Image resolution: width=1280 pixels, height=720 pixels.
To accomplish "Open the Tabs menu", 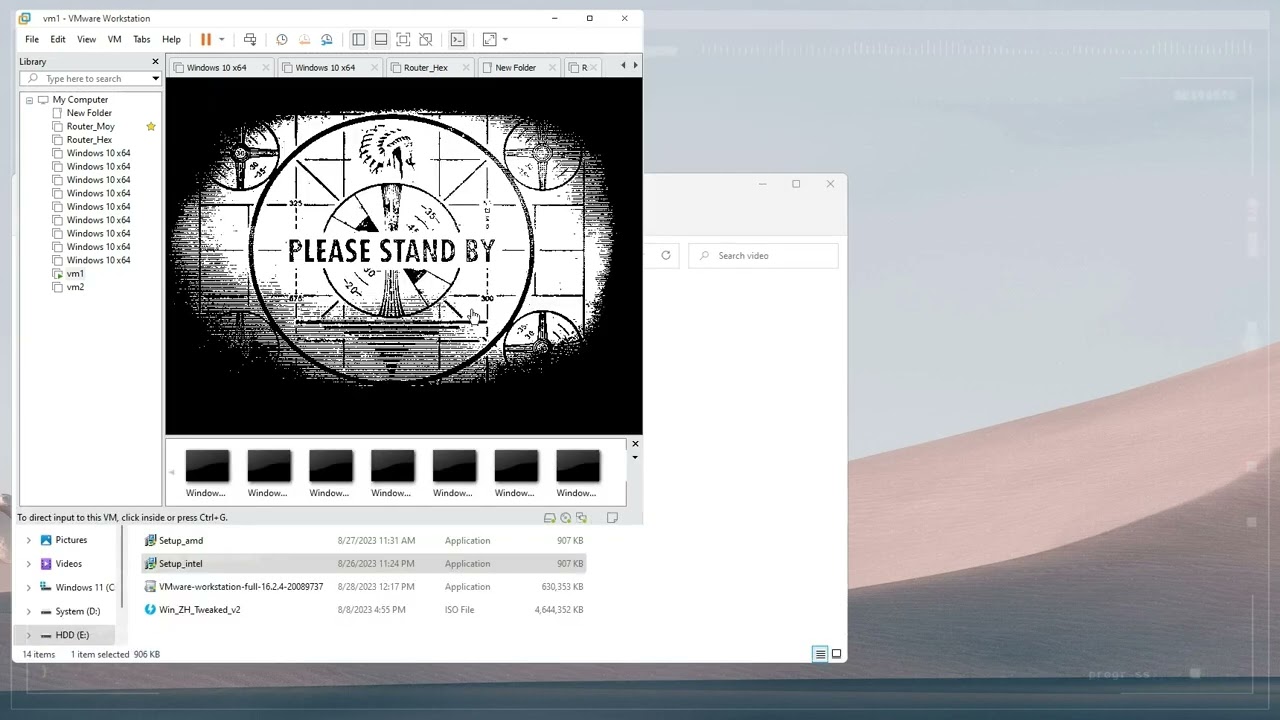I will tap(142, 39).
